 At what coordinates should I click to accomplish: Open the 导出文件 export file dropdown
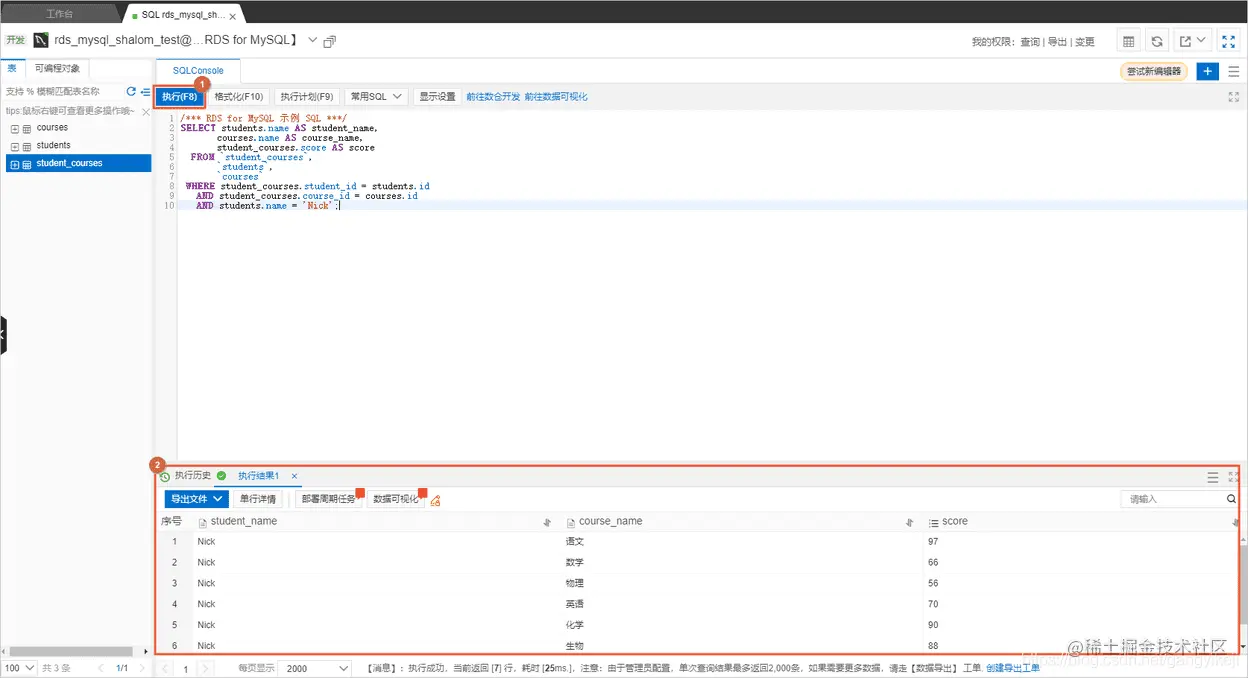pos(196,499)
